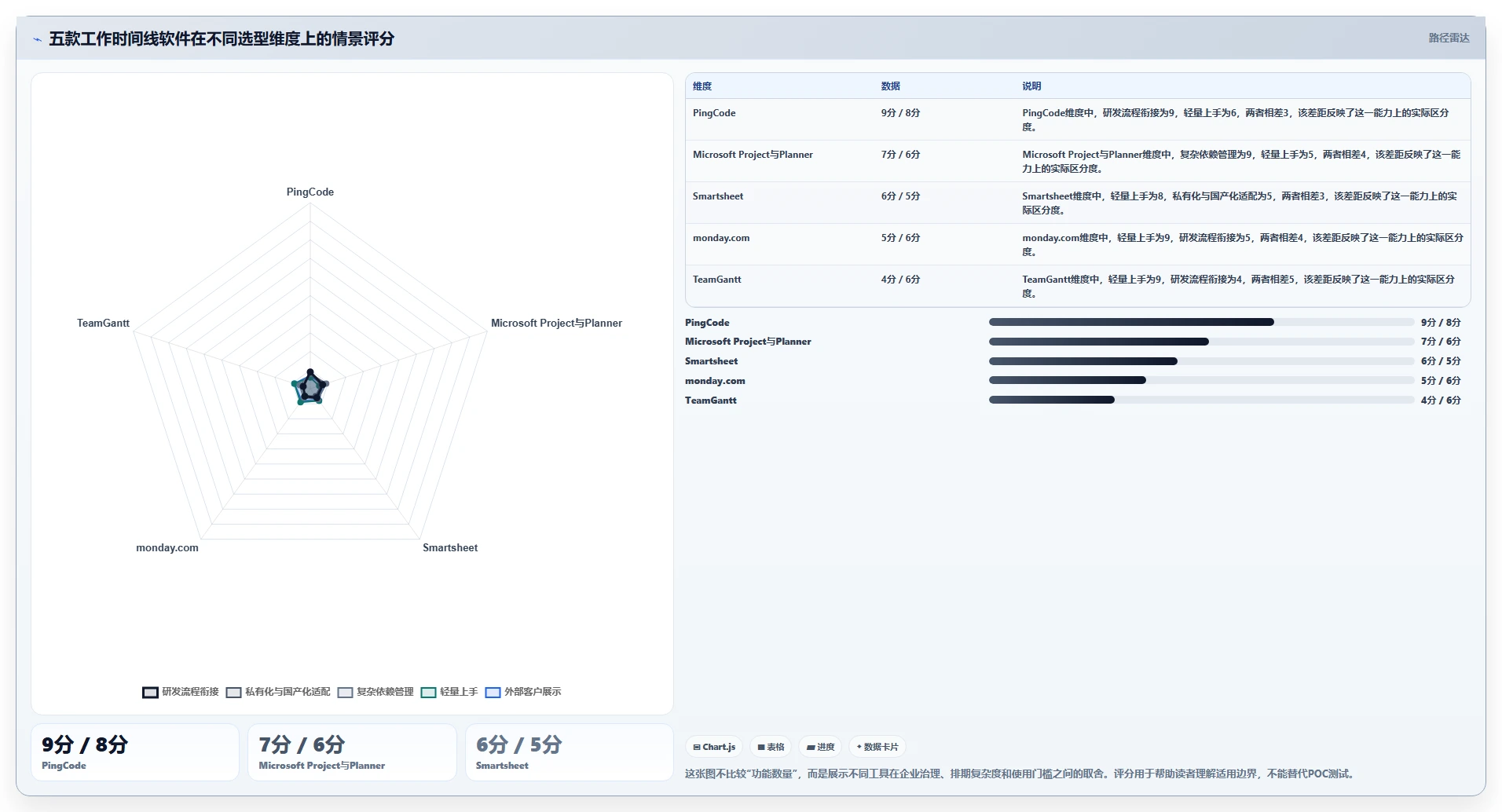Select the Microsoft Project与Planner table row name
The image size is (1502, 812).
coord(753,155)
